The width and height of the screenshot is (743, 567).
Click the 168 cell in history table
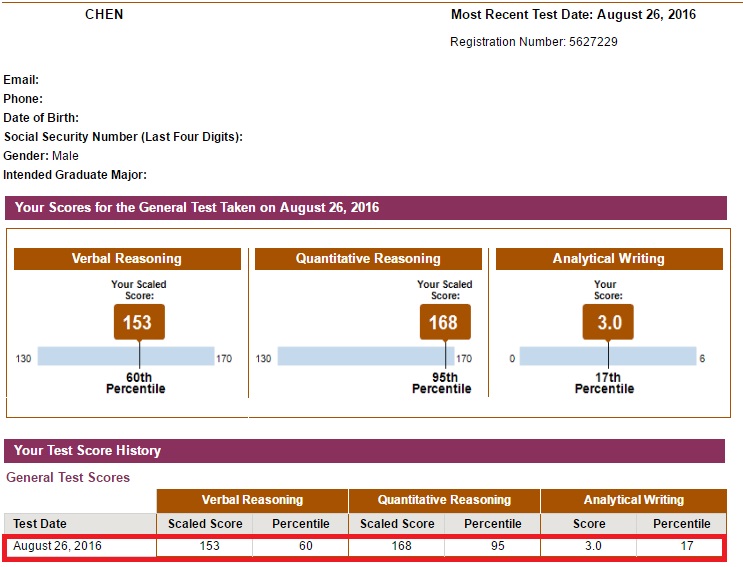pos(401,546)
